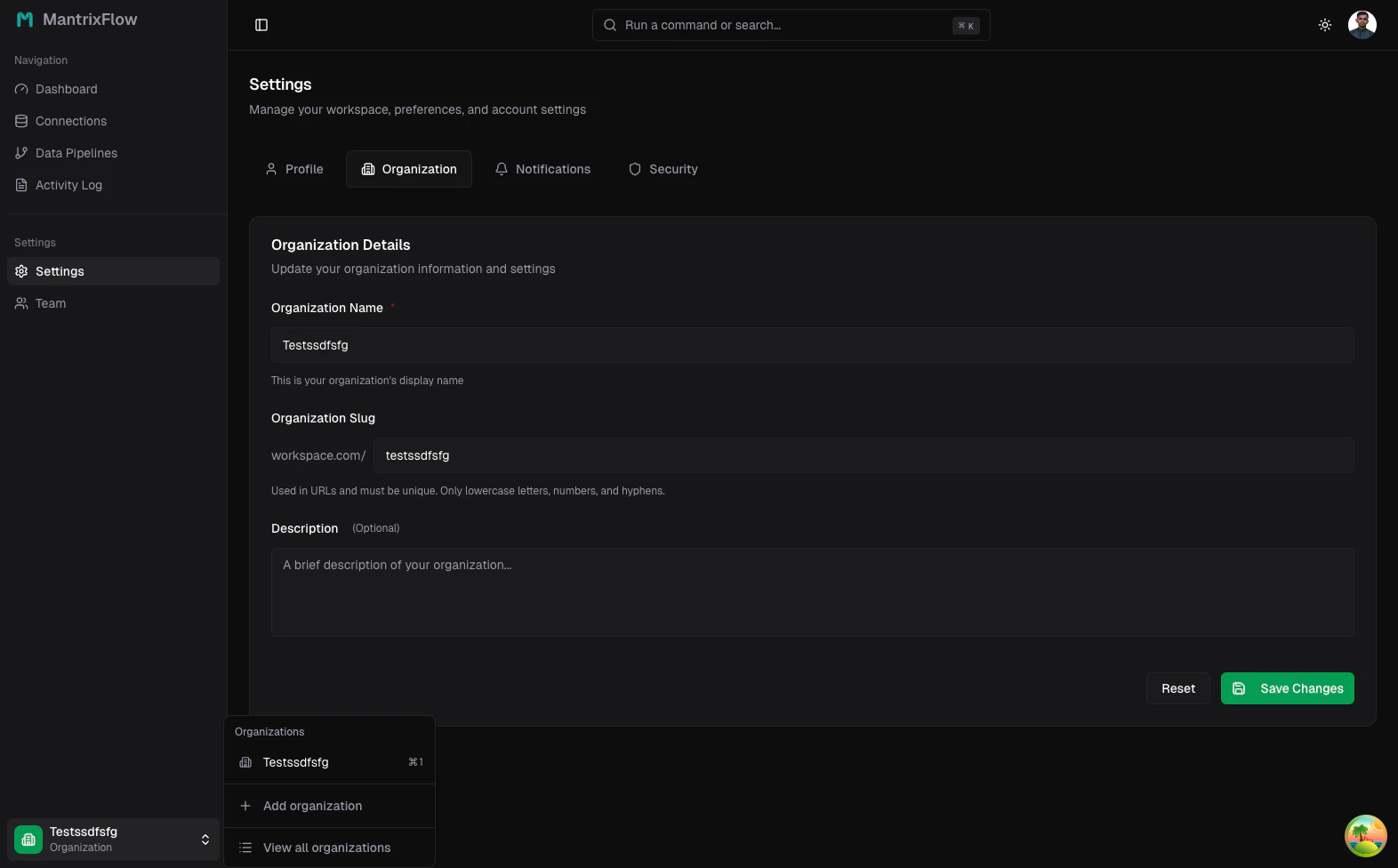
Task: Click the floppy disk icon on Save Changes
Action: coord(1239,688)
